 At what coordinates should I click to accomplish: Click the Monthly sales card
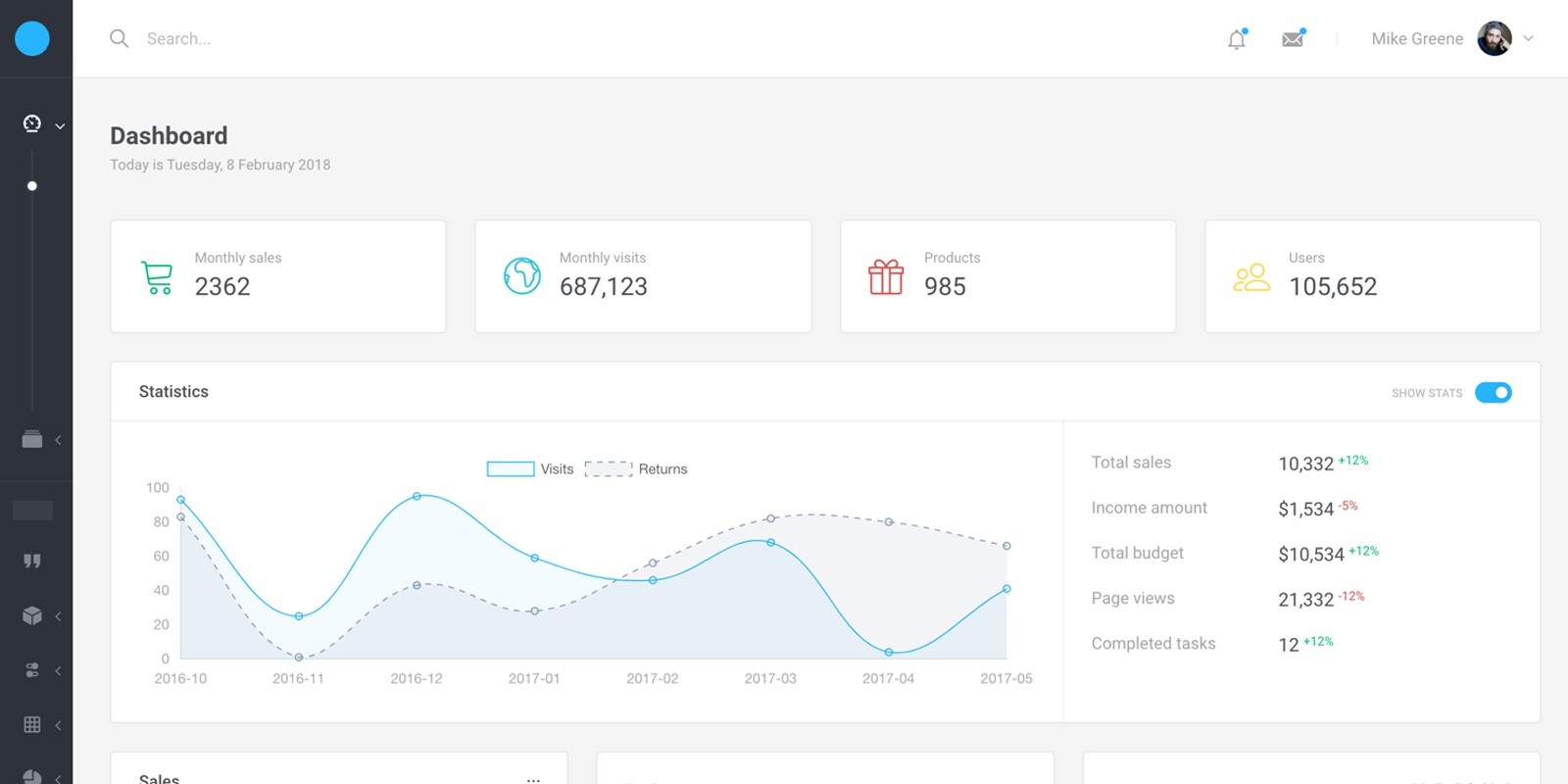click(x=278, y=276)
